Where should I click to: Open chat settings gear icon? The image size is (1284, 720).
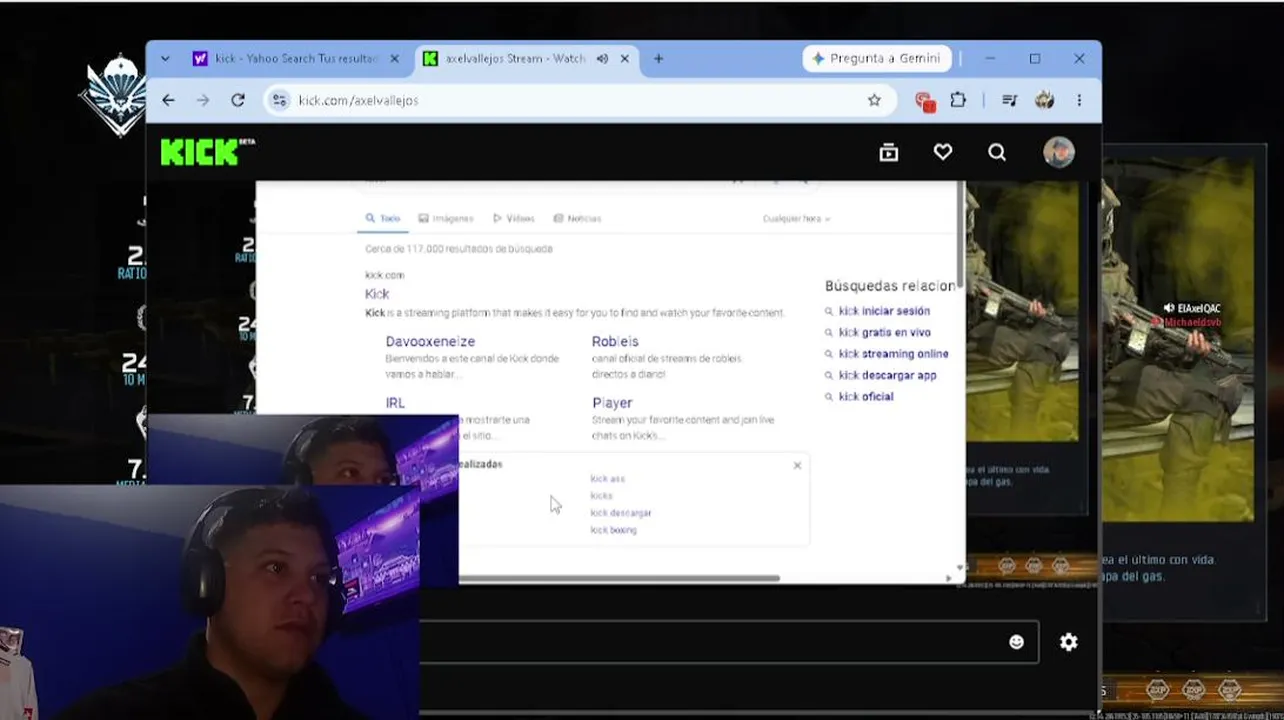(x=1069, y=642)
